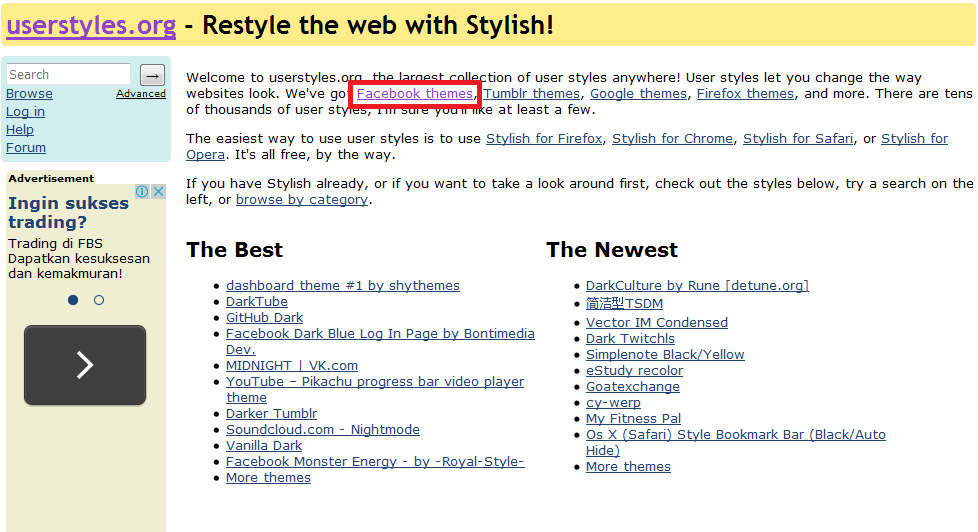Open Vector IM Condensed style
The image size is (978, 532).
[x=657, y=323]
